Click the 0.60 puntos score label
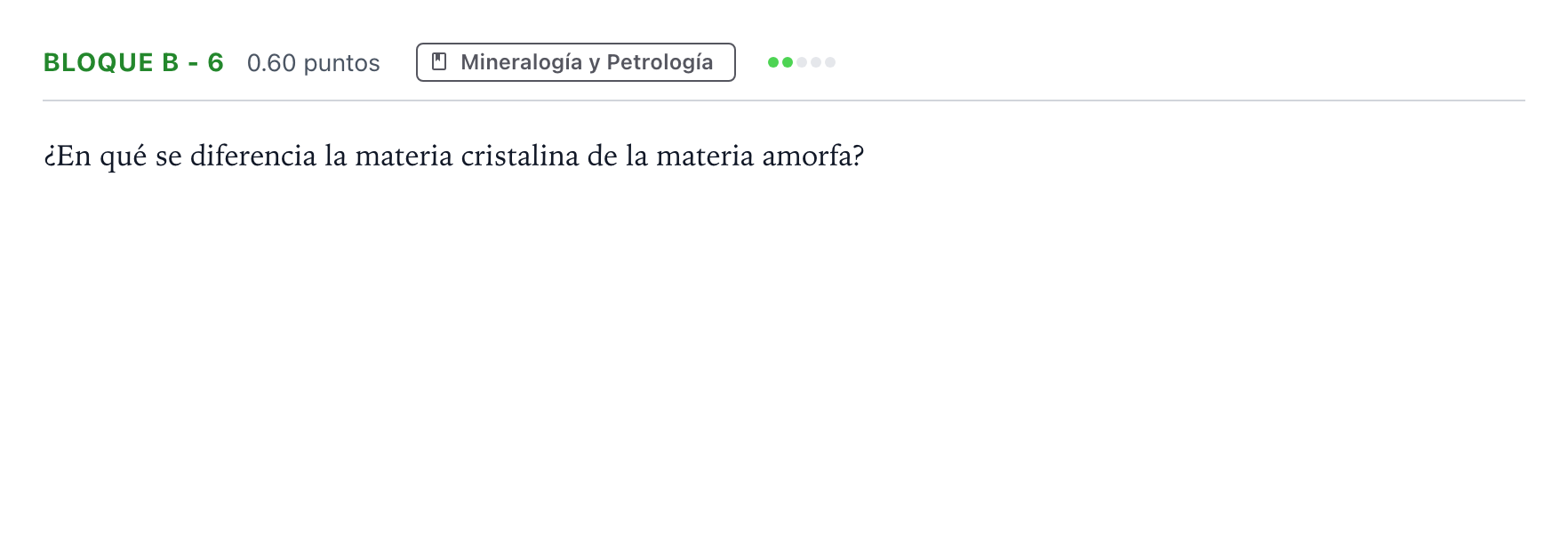This screenshot has height=546, width=1568. coord(314,63)
